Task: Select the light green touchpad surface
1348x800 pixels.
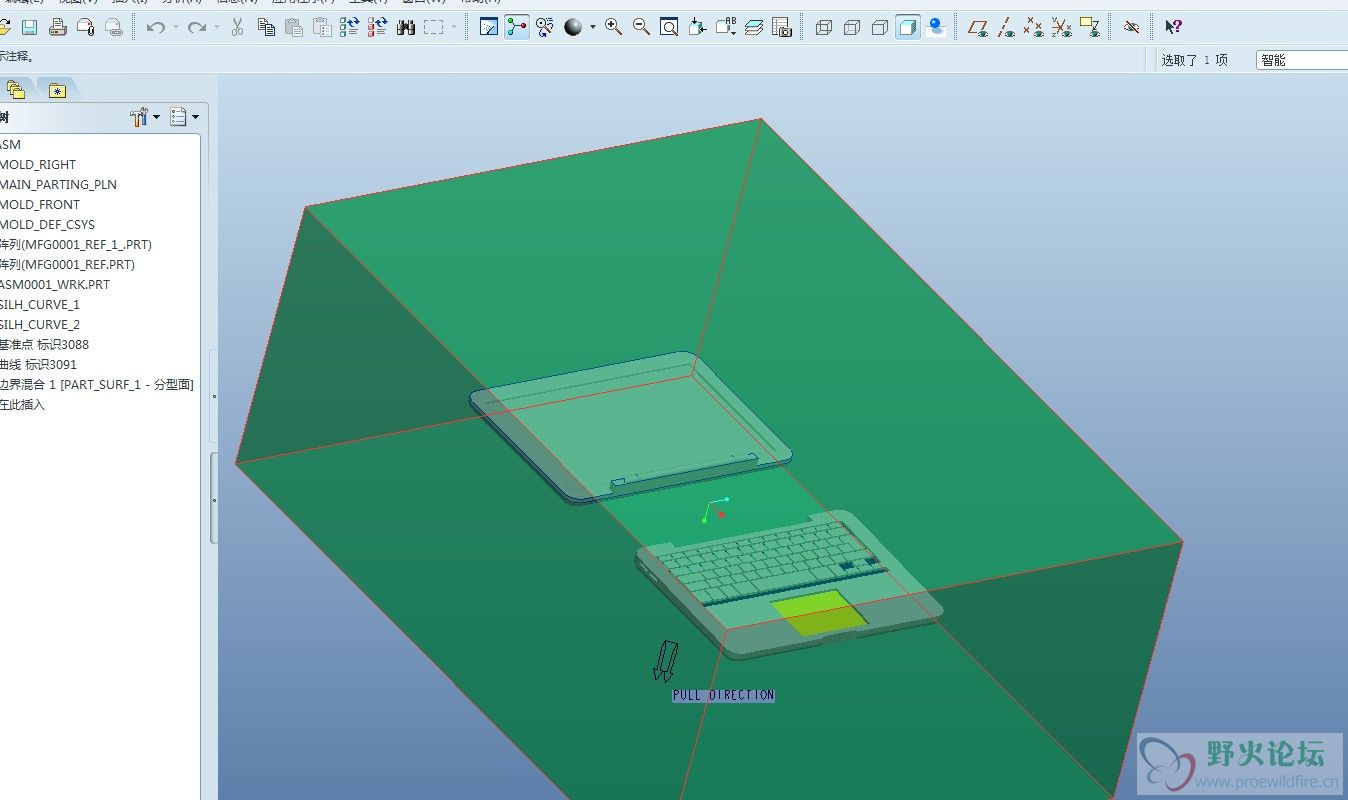Action: pos(818,613)
